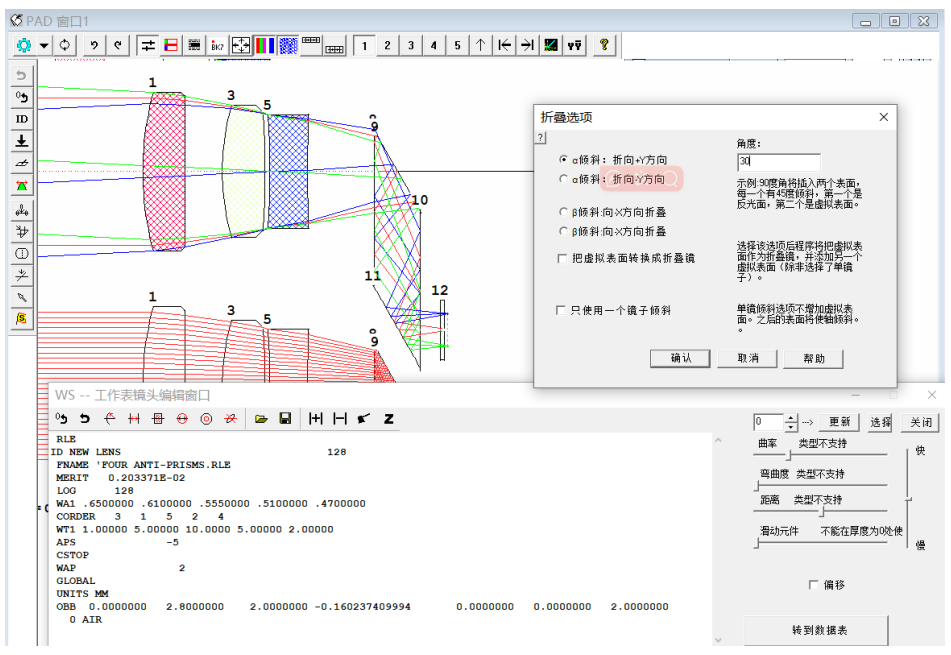Image resolution: width=951 pixels, height=655 pixels.
Task: Click the save floppy disk icon in WS toolbar
Action: (x=285, y=418)
